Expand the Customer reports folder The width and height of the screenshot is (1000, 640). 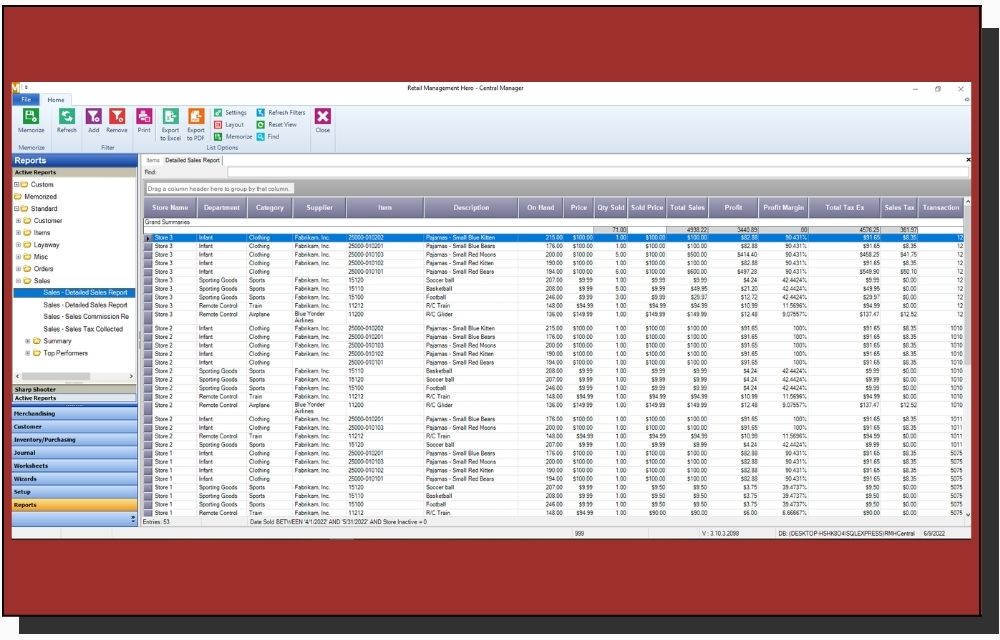pos(18,221)
